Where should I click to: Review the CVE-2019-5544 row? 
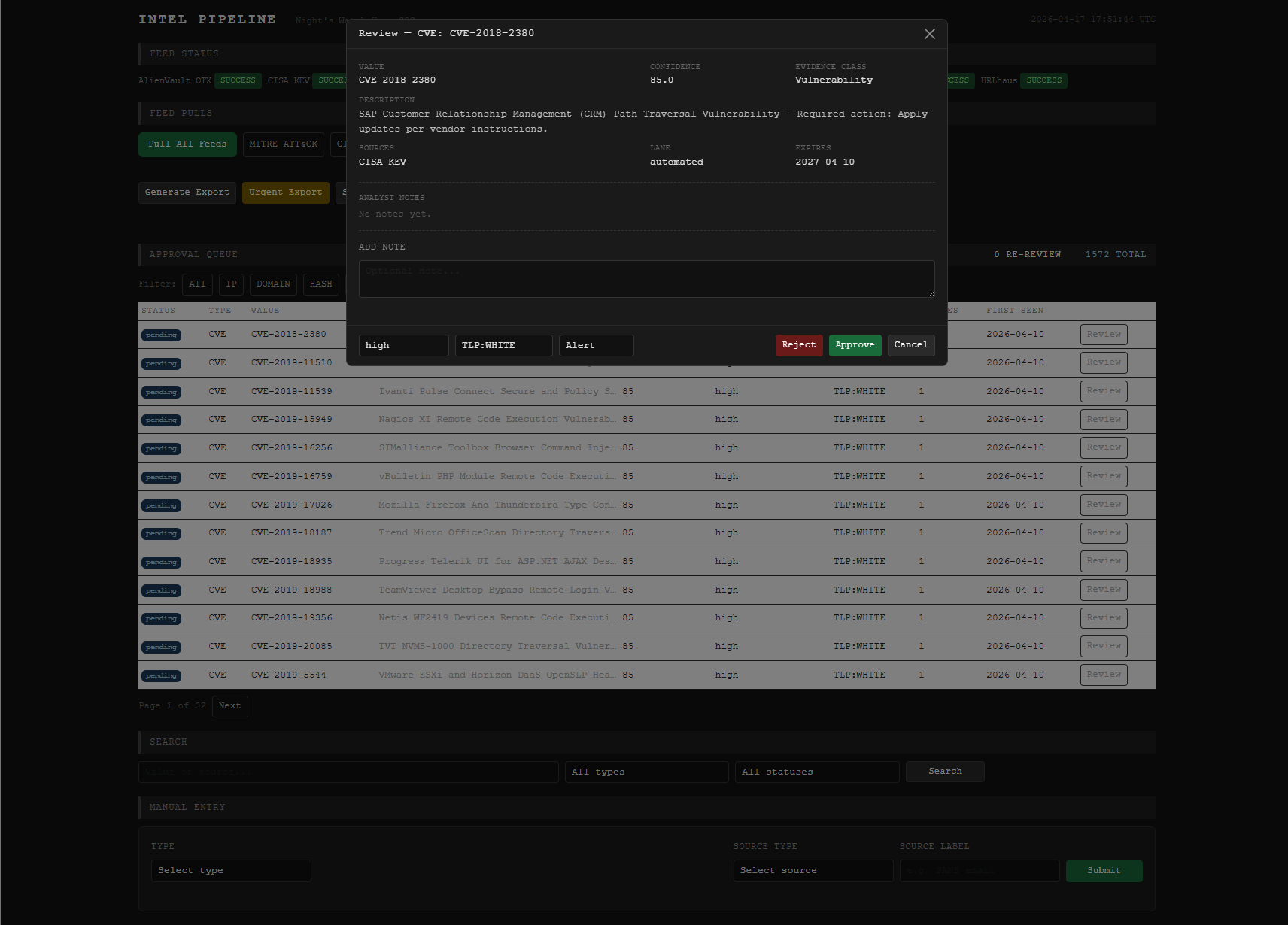tap(1104, 675)
